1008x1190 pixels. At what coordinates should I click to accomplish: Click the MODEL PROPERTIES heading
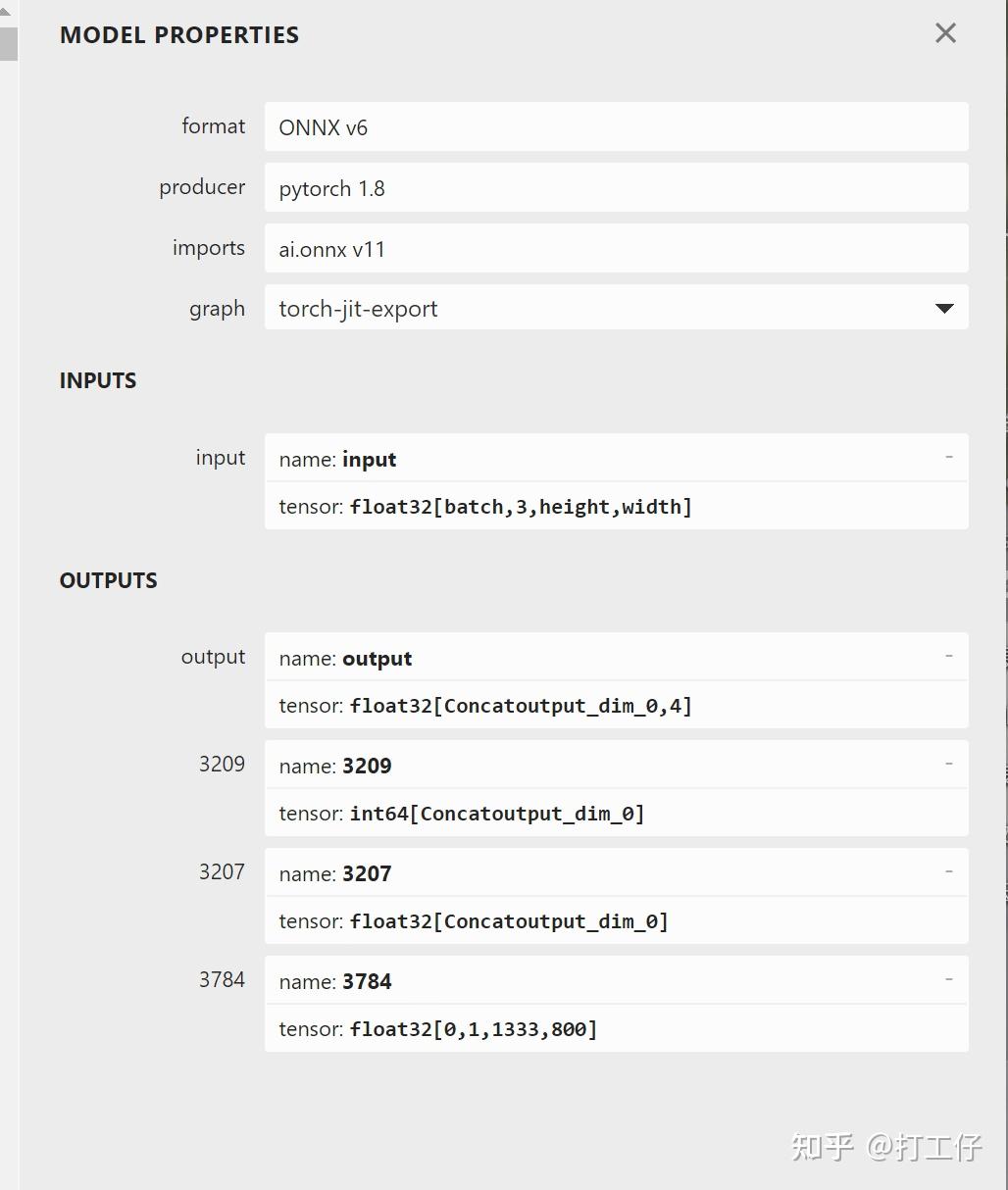(x=179, y=34)
